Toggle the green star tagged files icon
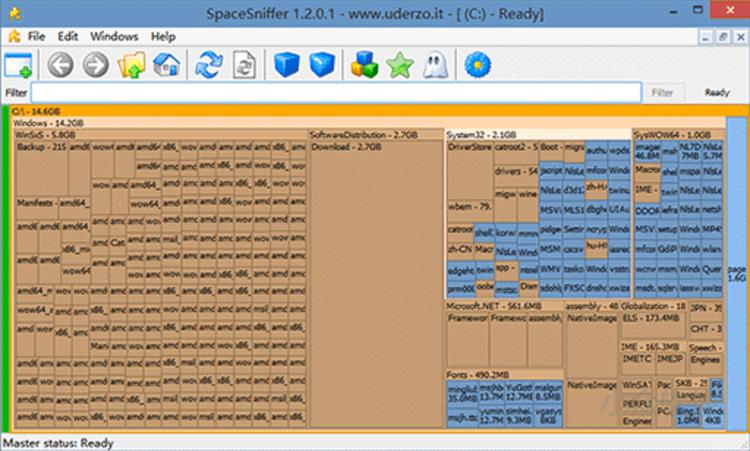The image size is (750, 451). 400,66
